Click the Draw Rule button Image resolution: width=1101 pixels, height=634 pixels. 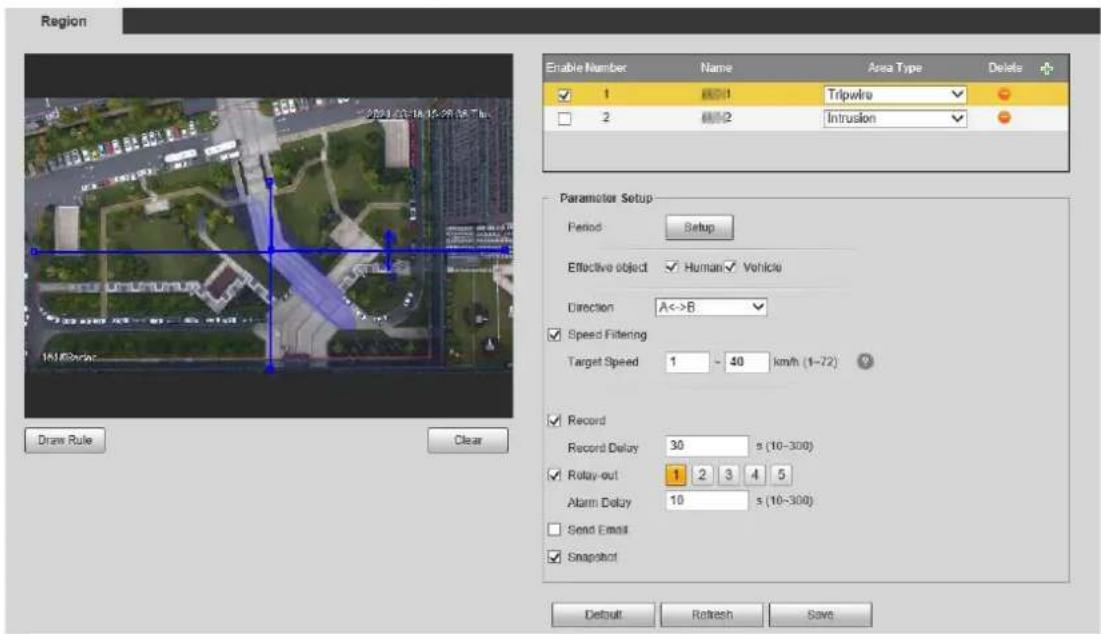click(x=65, y=440)
